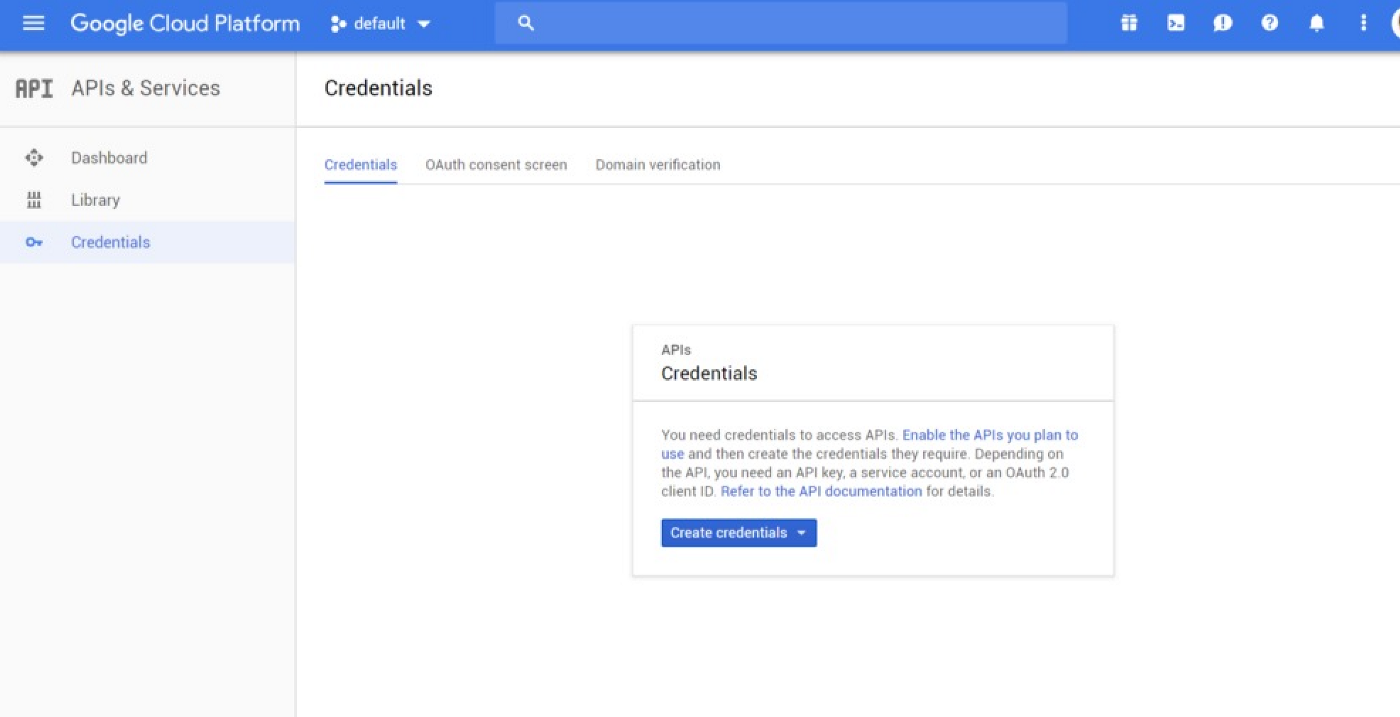This screenshot has width=1400, height=717.
Task: Open the Create credentials dropdown
Action: (x=738, y=533)
